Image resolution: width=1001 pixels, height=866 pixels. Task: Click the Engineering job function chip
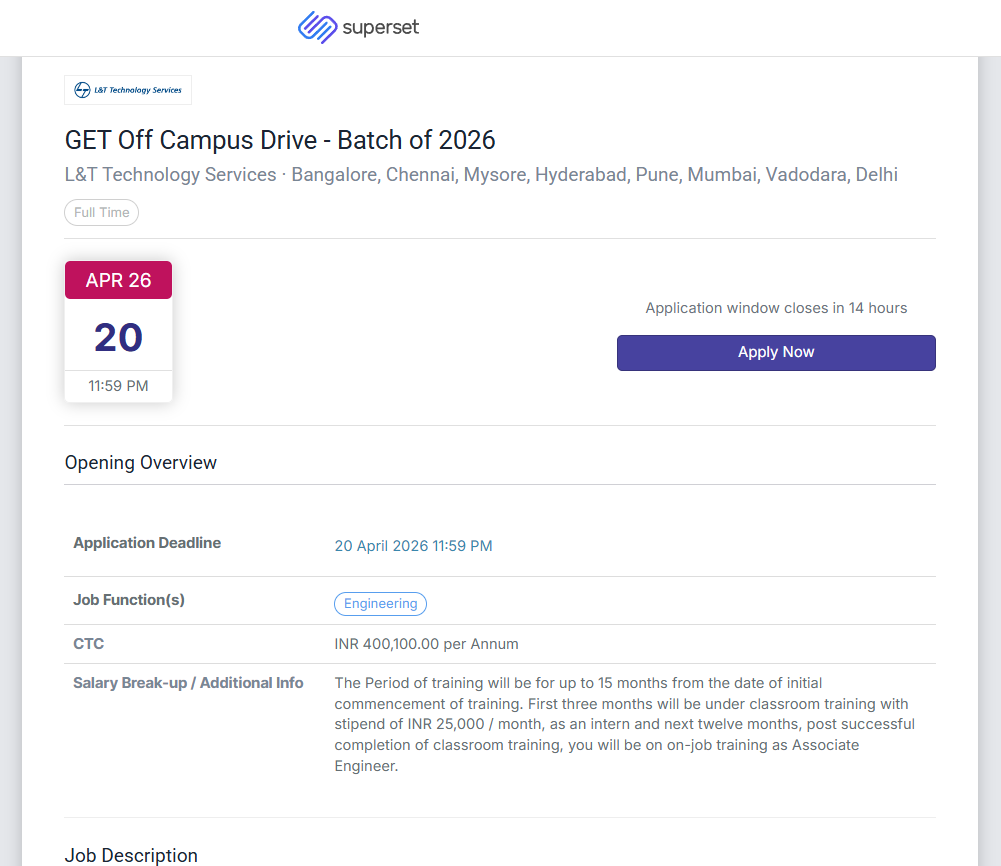pyautogui.click(x=380, y=604)
